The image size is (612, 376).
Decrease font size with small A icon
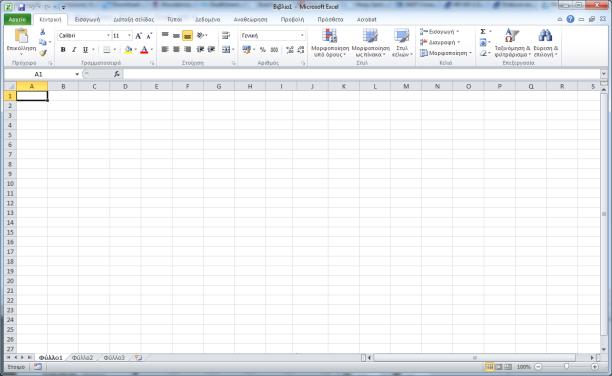pos(149,36)
